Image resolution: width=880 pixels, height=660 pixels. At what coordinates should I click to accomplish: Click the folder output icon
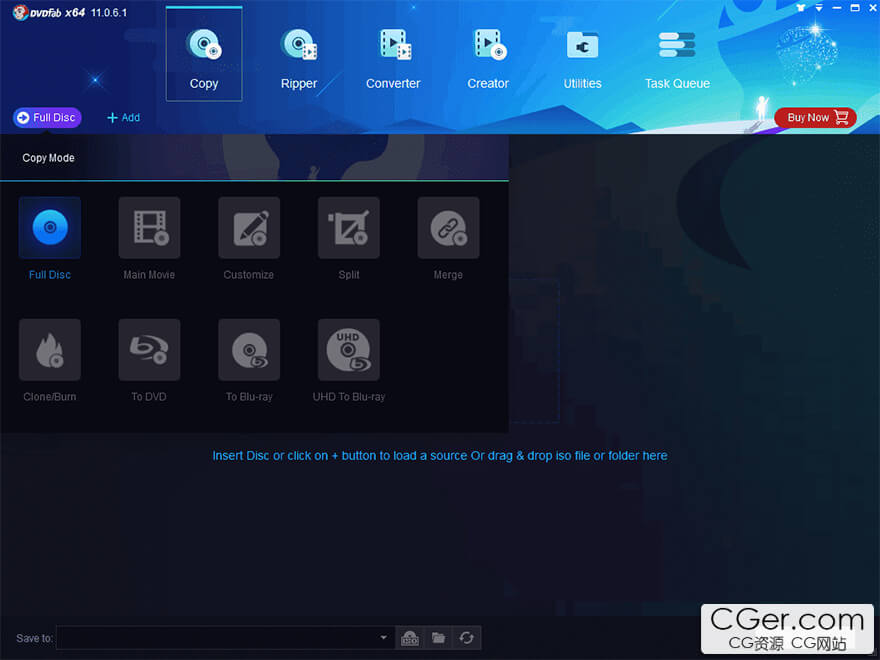(x=438, y=638)
